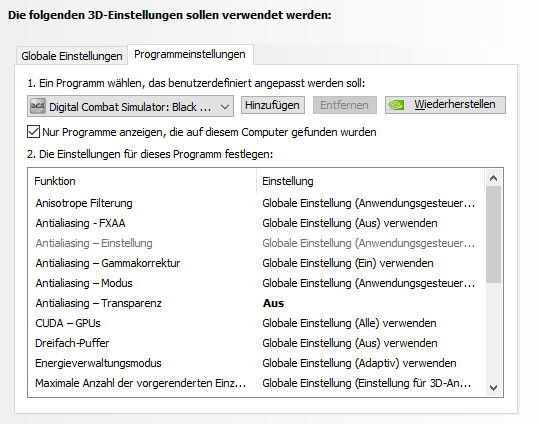
Task: Open CUDA GPUs setting value (Alle)
Action: coord(349,323)
